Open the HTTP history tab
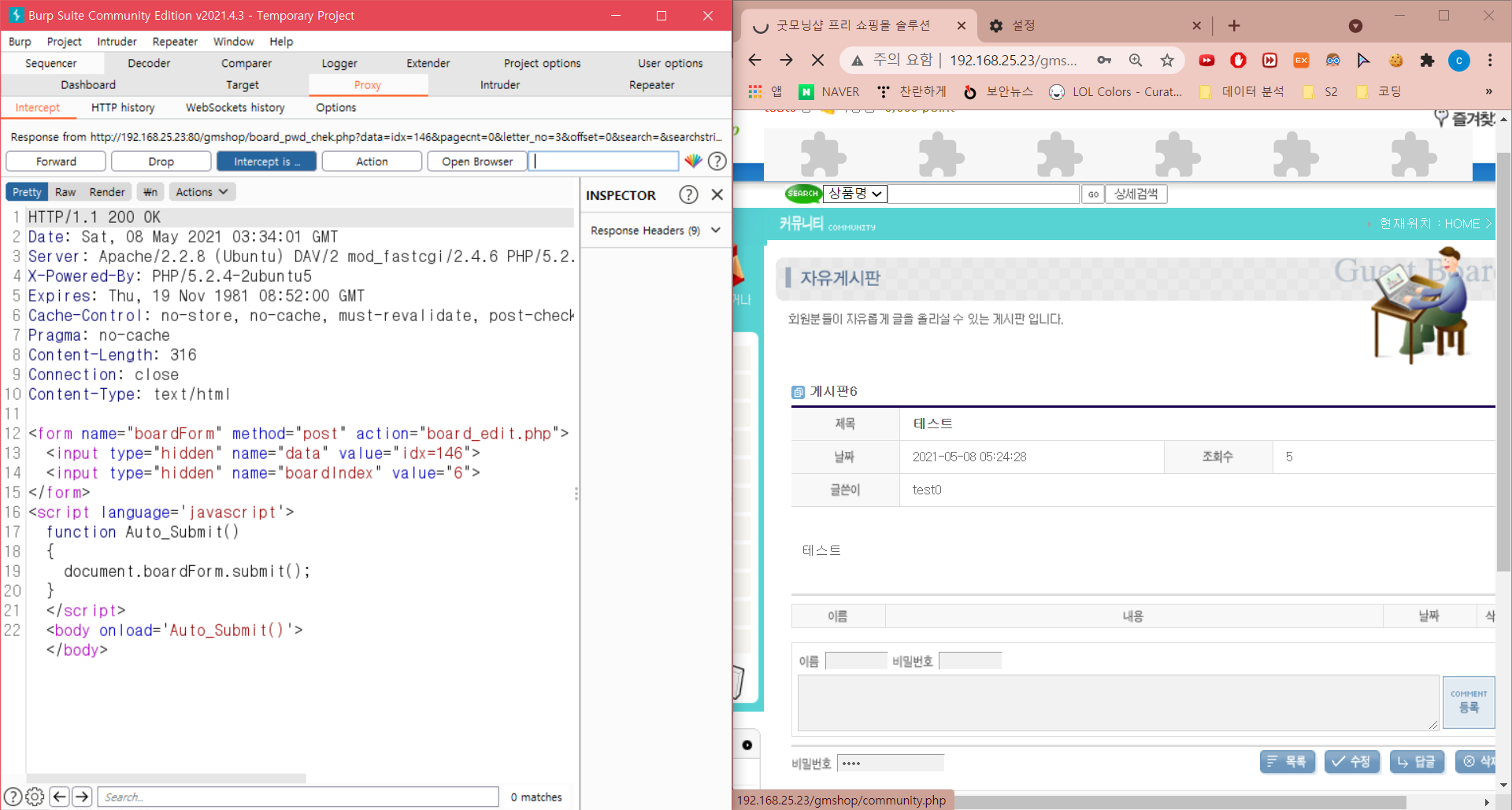This screenshot has width=1512, height=810. (x=123, y=108)
